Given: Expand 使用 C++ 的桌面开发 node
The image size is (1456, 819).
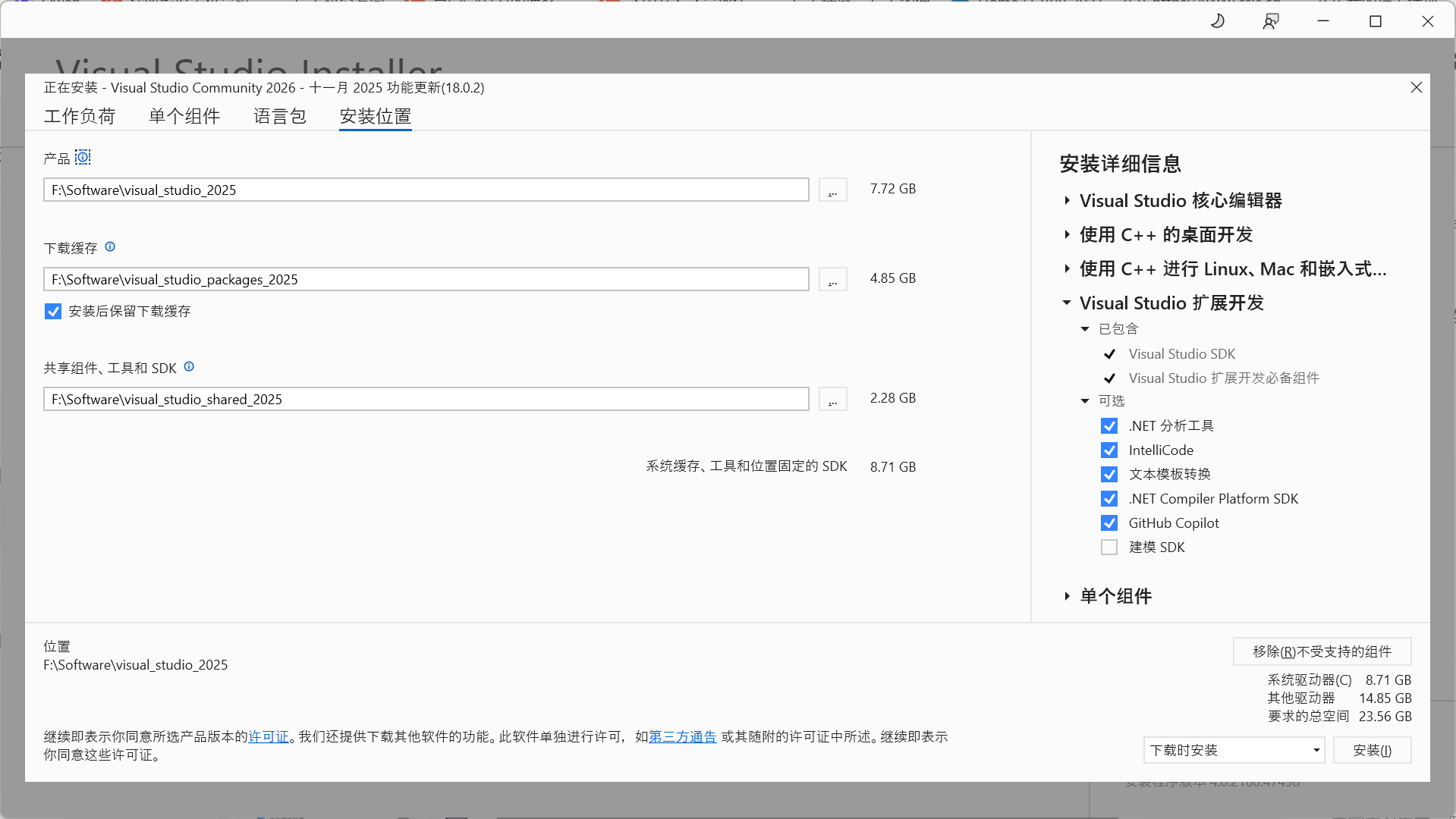Looking at the screenshot, I should (x=1067, y=235).
